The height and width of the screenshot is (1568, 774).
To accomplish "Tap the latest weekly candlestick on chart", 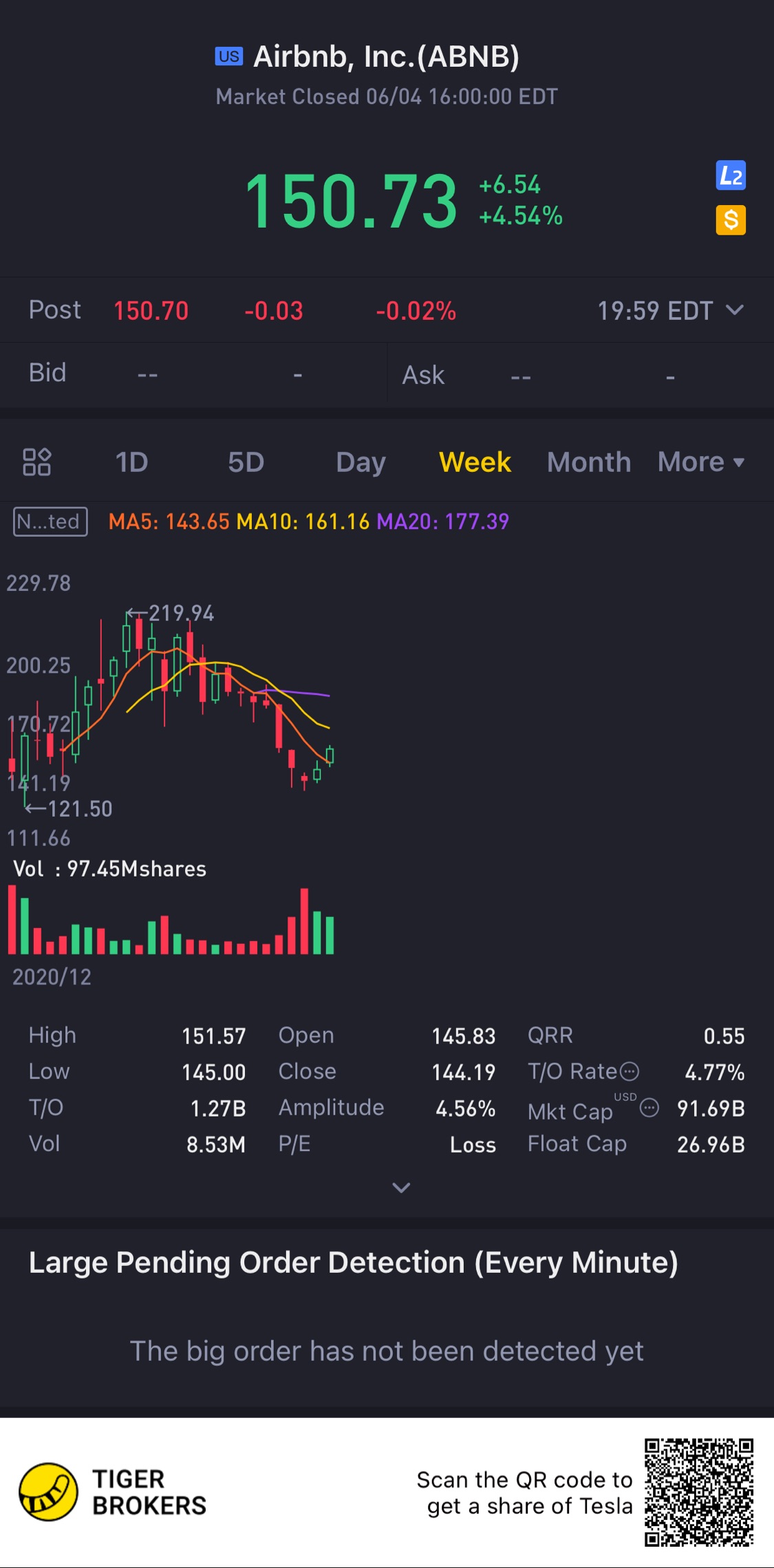I will coord(330,755).
